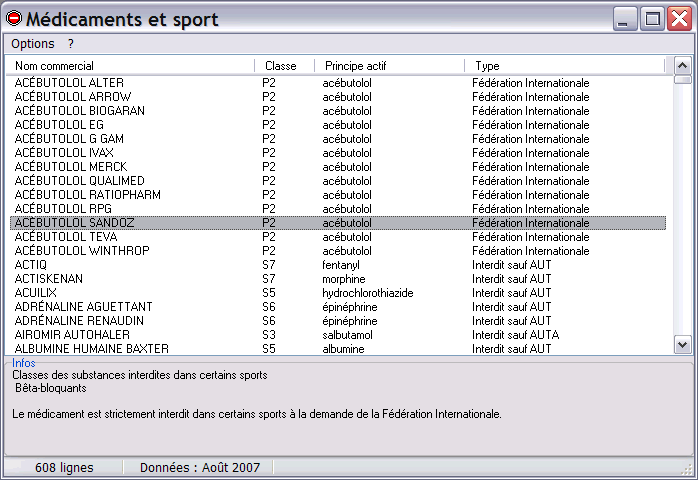698x480 pixels.
Task: Select the ACÉBUTOLOL ALTER row
Action: [338, 83]
